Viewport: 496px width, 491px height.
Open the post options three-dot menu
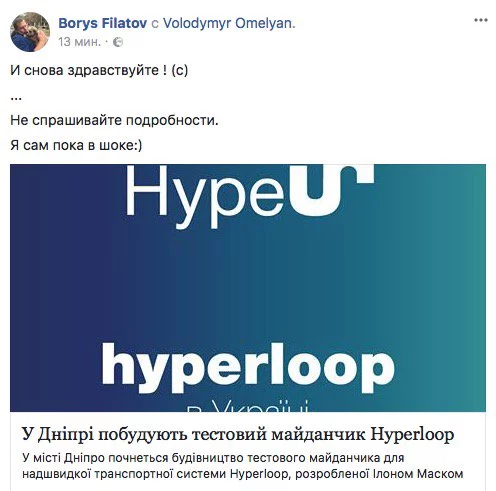pos(481,21)
